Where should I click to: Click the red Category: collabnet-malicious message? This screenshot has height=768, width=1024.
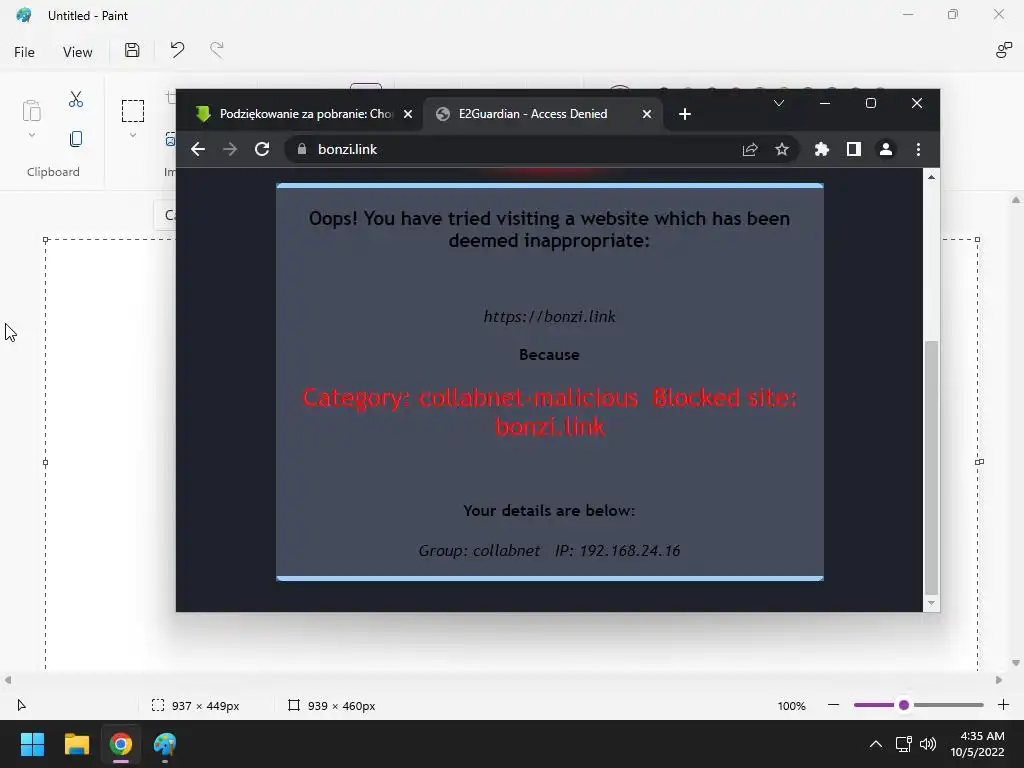(x=550, y=411)
